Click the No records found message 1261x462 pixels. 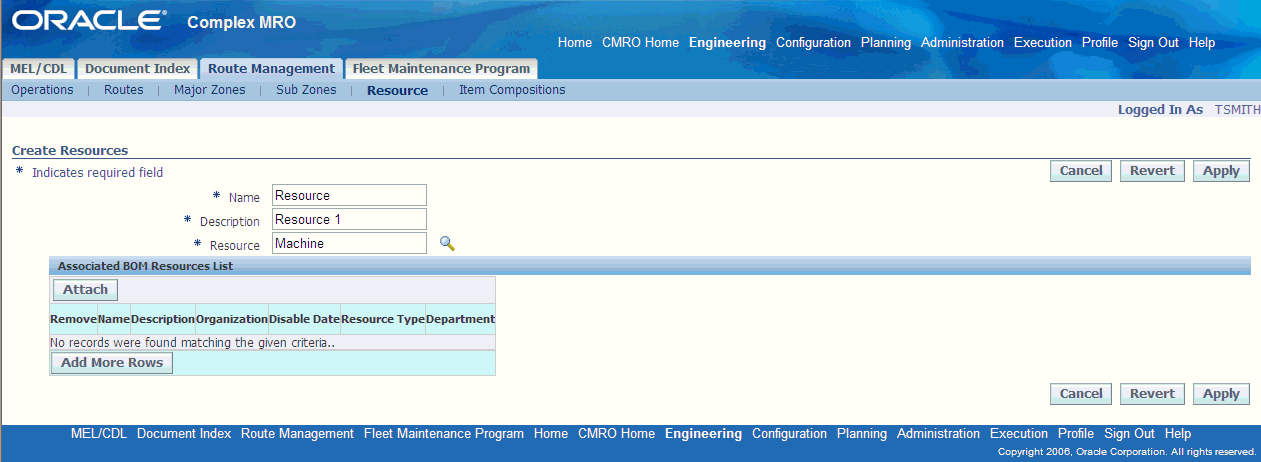192,342
